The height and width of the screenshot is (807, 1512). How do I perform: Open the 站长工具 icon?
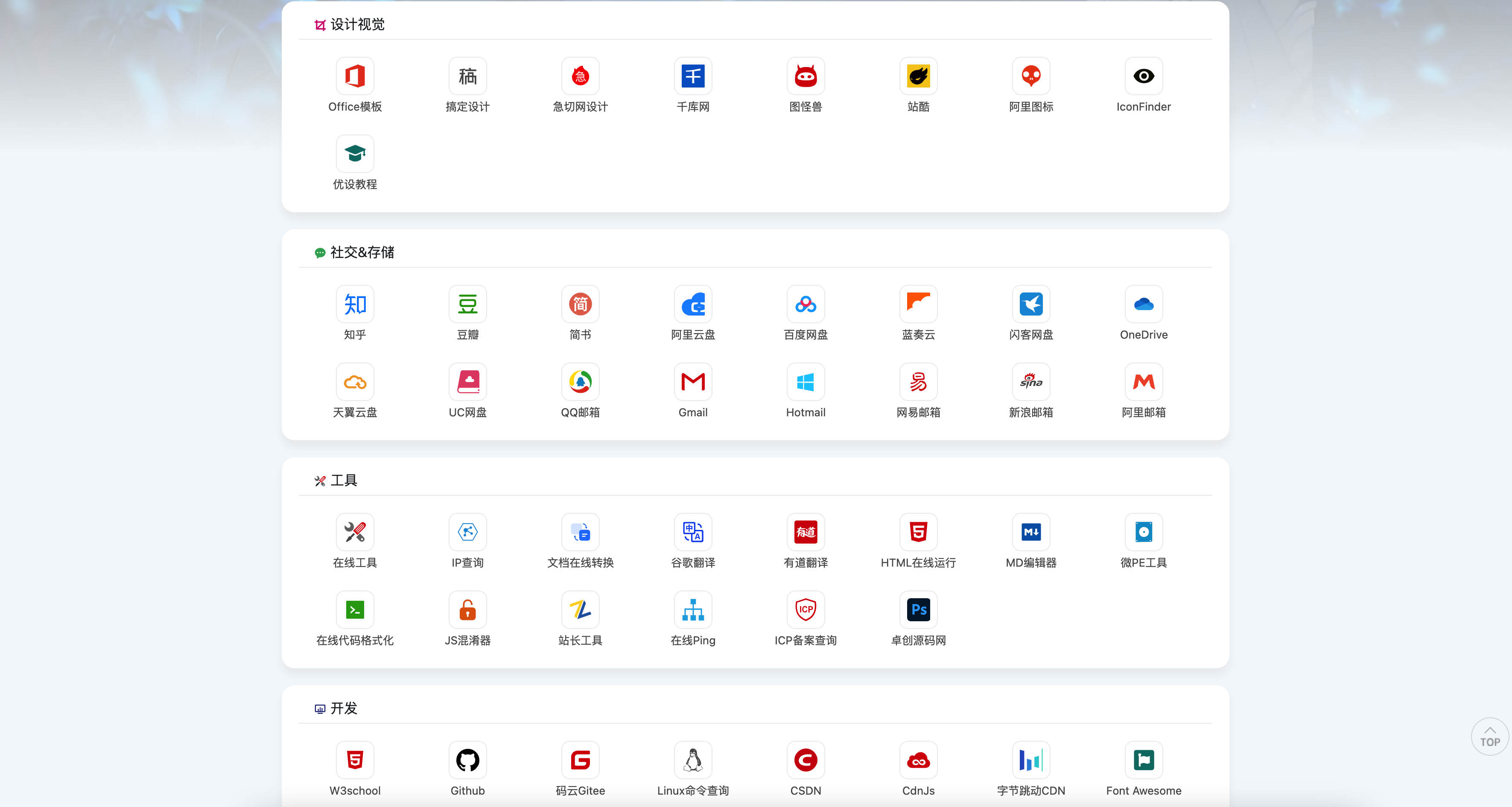pyautogui.click(x=580, y=609)
